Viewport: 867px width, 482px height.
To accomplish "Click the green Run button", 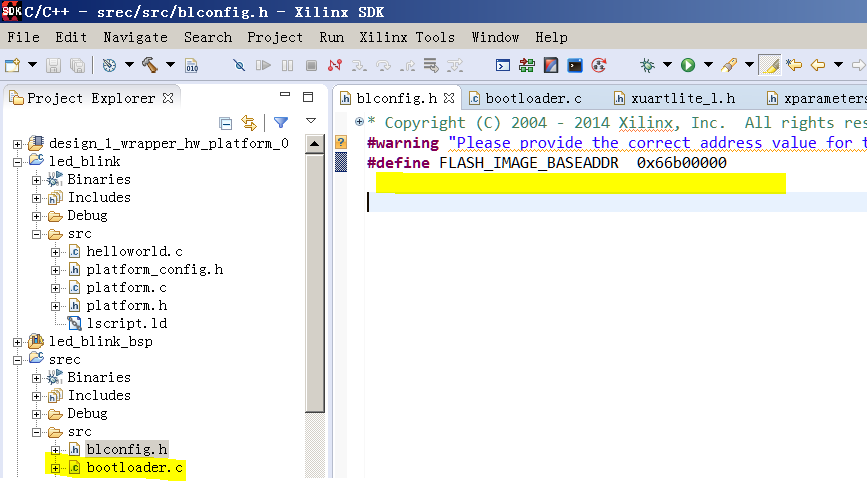I will (688, 65).
